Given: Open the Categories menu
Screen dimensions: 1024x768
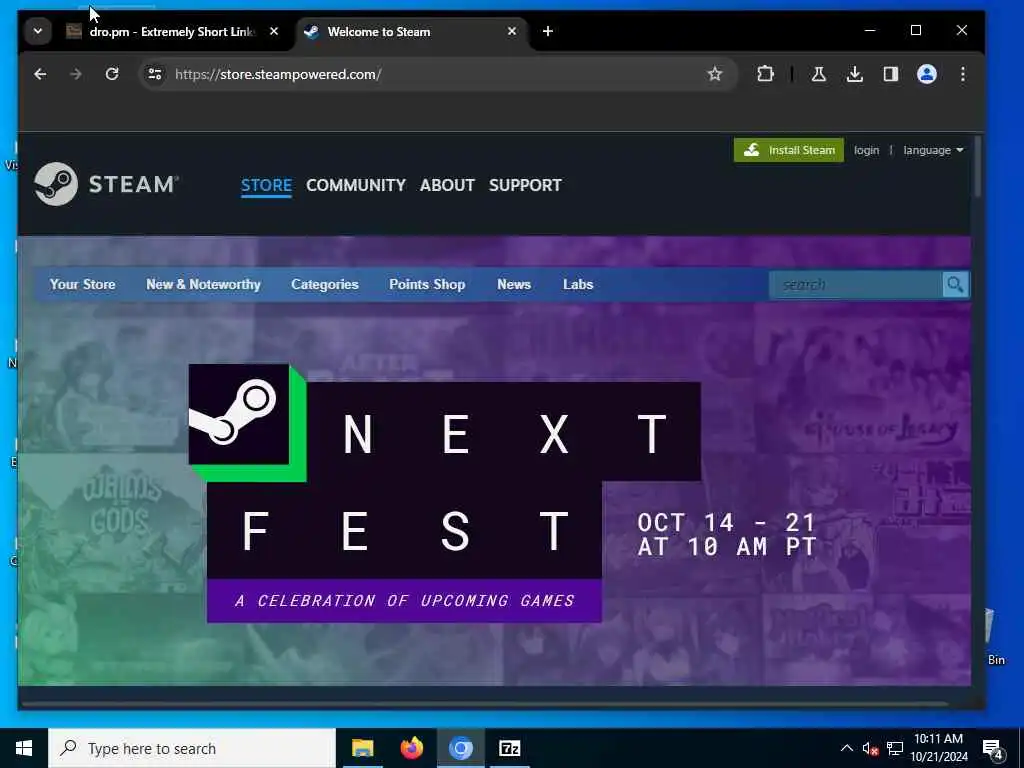Looking at the screenshot, I should coord(325,285).
